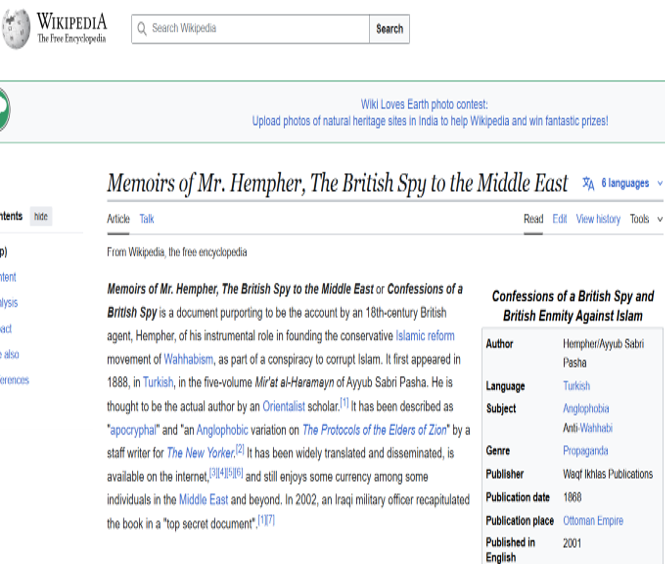
Task: Open The Protocols of the Elders of Zion link
Action: 374,430
